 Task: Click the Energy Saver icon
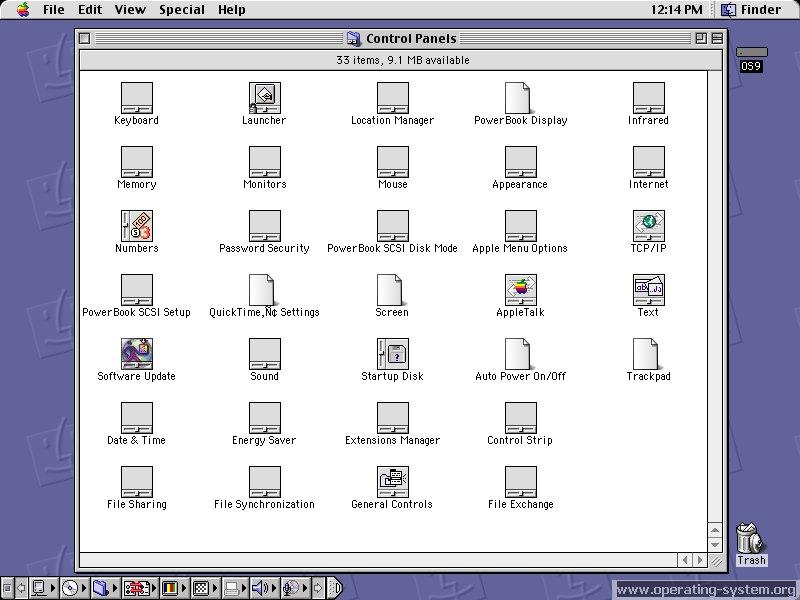[x=264, y=418]
